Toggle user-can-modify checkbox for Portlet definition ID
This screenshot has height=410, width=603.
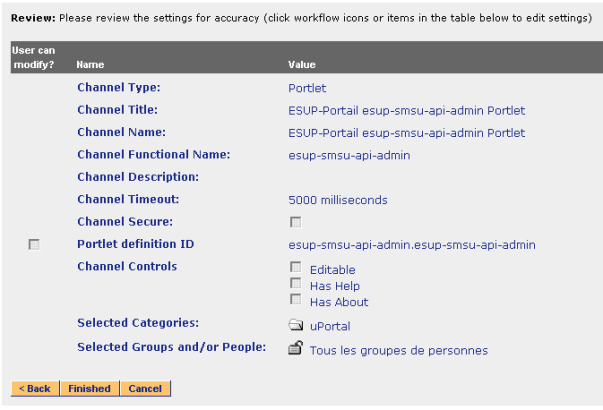(x=35, y=244)
